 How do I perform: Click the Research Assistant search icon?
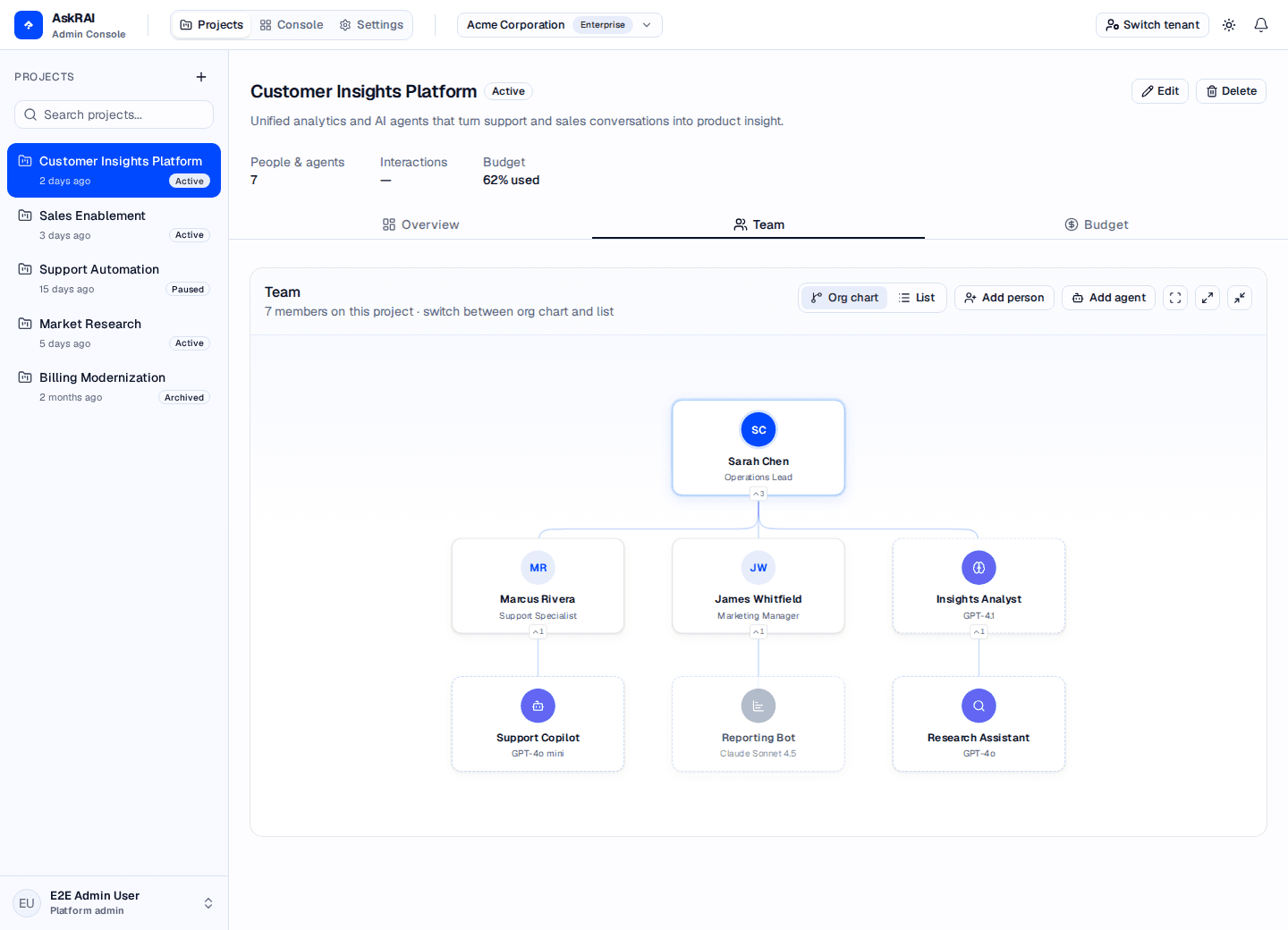coord(979,706)
